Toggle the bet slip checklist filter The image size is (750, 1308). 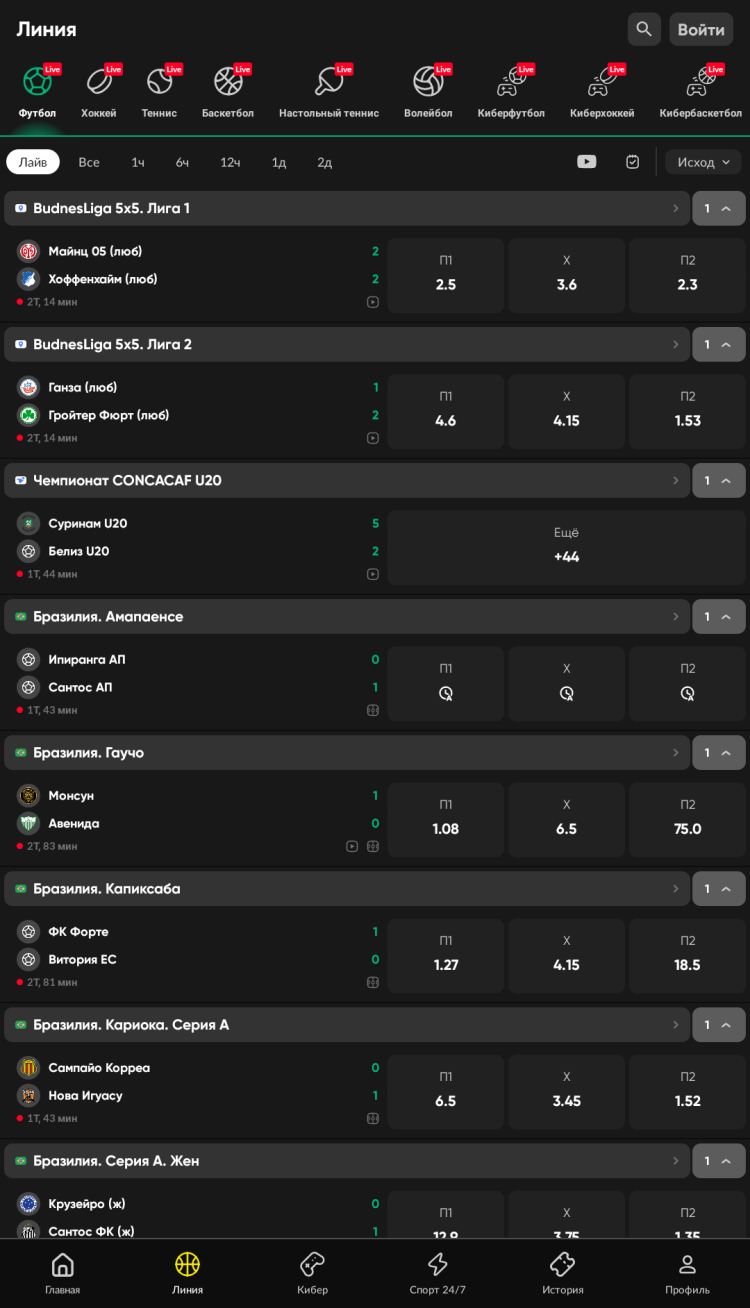click(x=633, y=162)
